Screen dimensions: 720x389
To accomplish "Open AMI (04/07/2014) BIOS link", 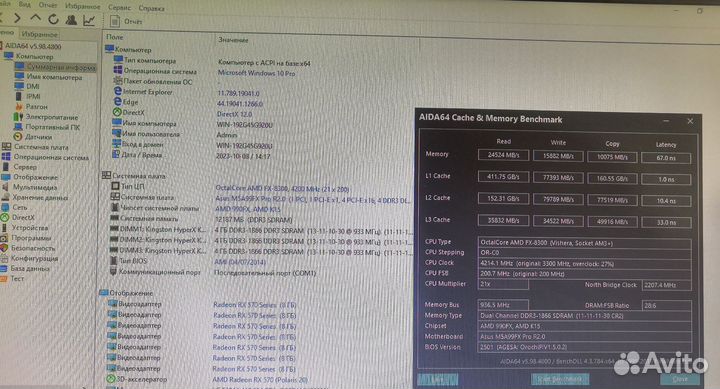I will 240,262.
